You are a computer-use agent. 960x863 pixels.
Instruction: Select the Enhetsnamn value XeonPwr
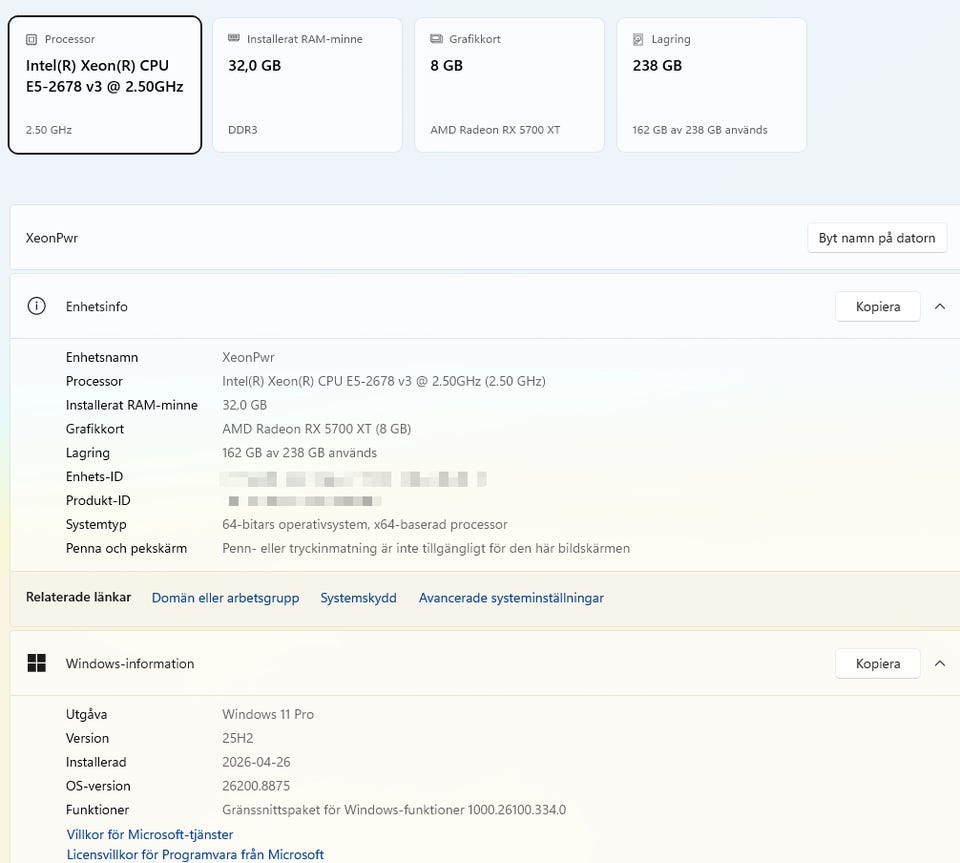[x=248, y=357]
